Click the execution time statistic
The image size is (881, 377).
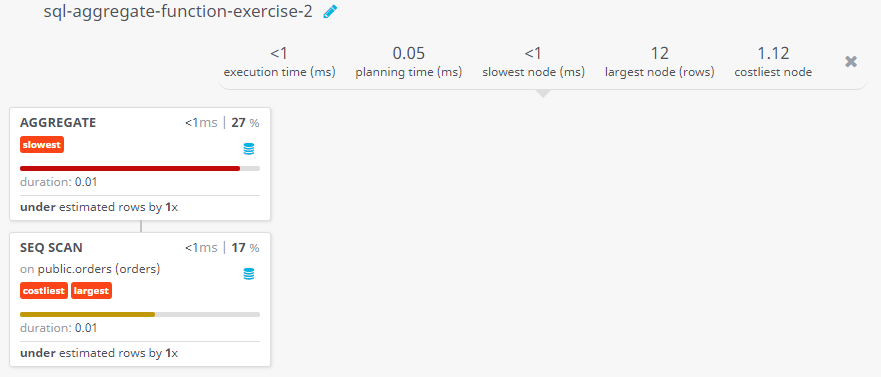pos(279,62)
